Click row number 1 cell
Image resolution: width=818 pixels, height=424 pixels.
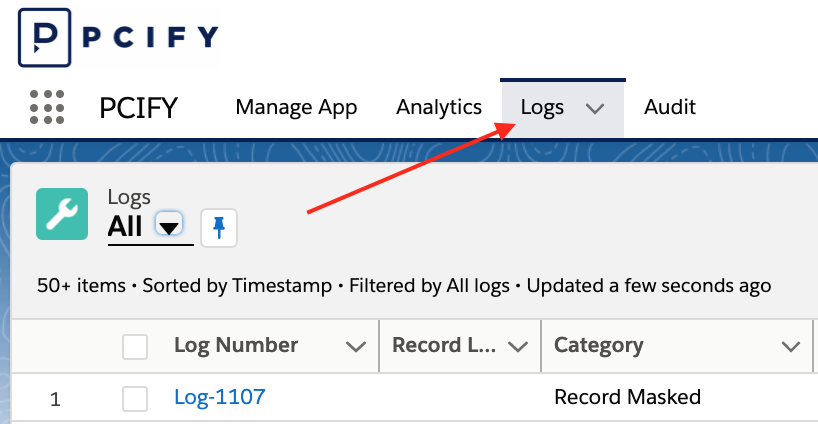pyautogui.click(x=55, y=399)
